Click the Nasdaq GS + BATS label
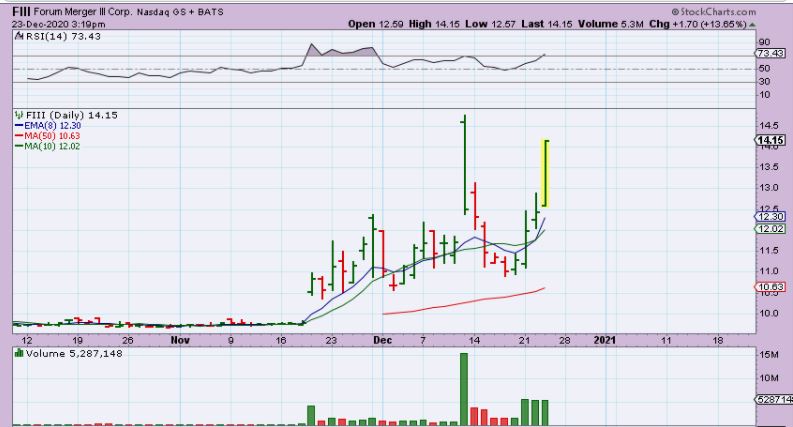The width and height of the screenshot is (793, 427). pos(180,12)
